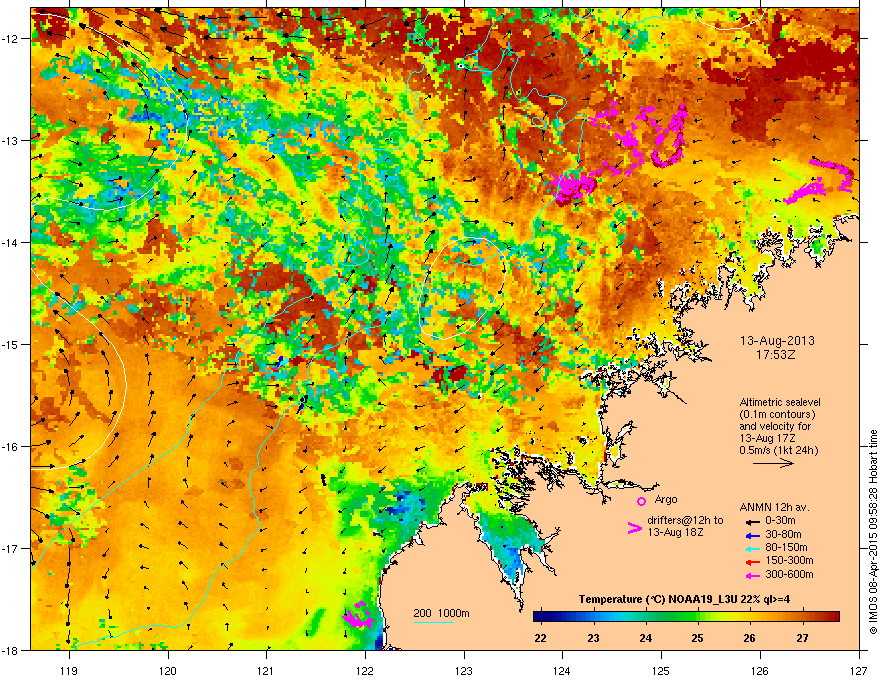Click the dark red end of temperature colorbar
Image resolution: width=880 pixels, height=680 pixels.
(835, 617)
